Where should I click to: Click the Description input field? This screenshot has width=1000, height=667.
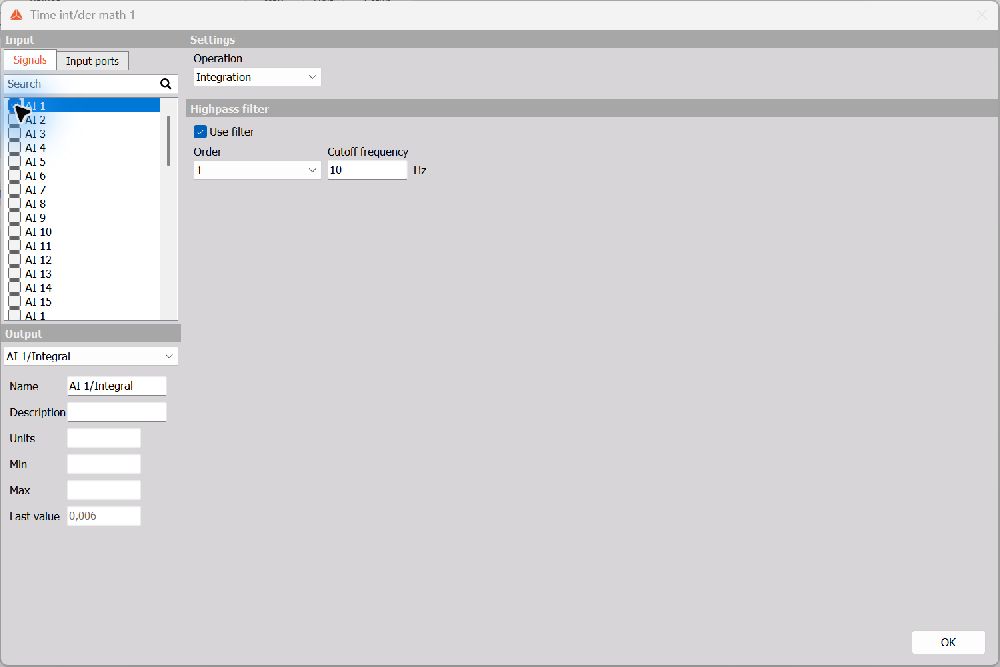click(117, 412)
